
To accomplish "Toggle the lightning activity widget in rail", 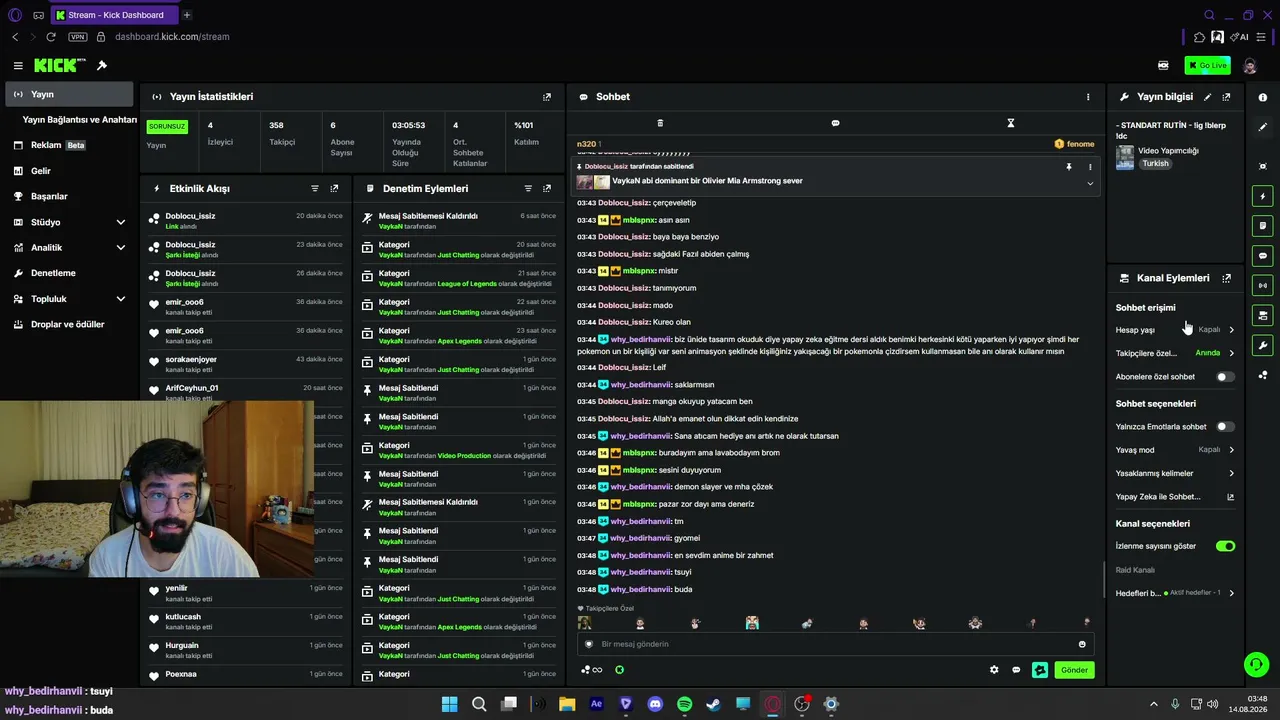I will [1263, 196].
